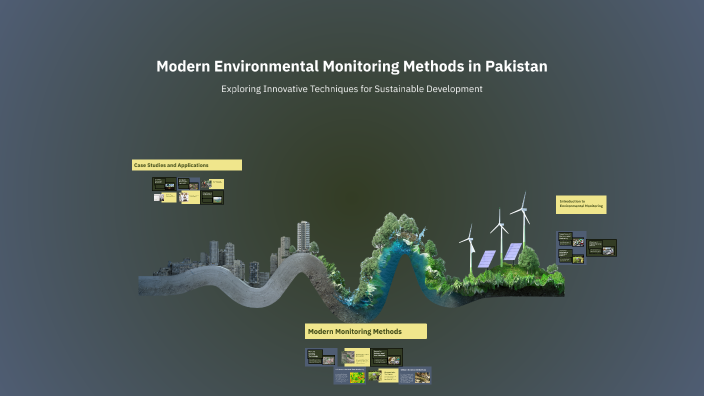The image size is (704, 396).
Task: Open the 'Modern Monitoring Methods' topic label
Action: (366, 331)
